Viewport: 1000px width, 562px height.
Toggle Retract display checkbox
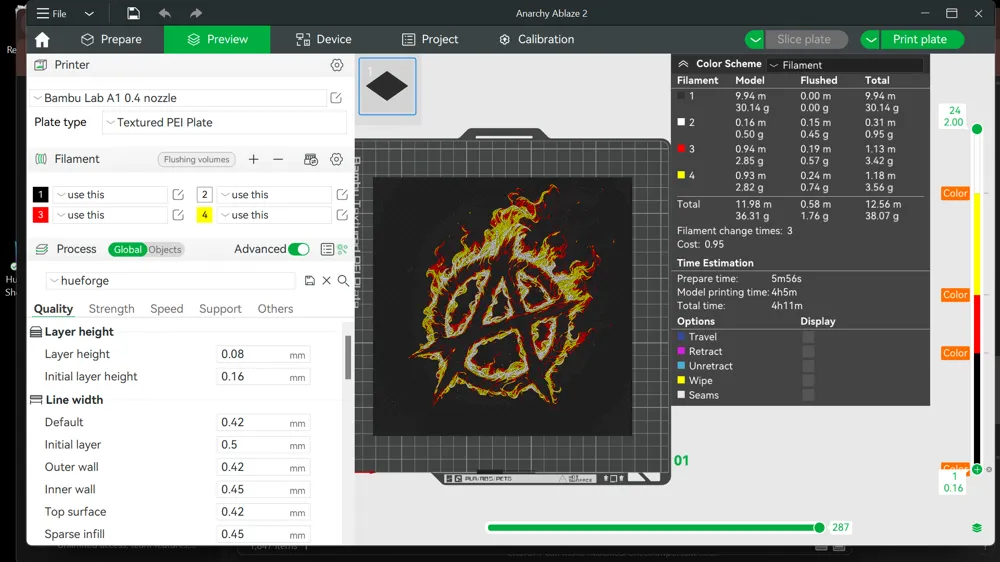click(x=808, y=351)
